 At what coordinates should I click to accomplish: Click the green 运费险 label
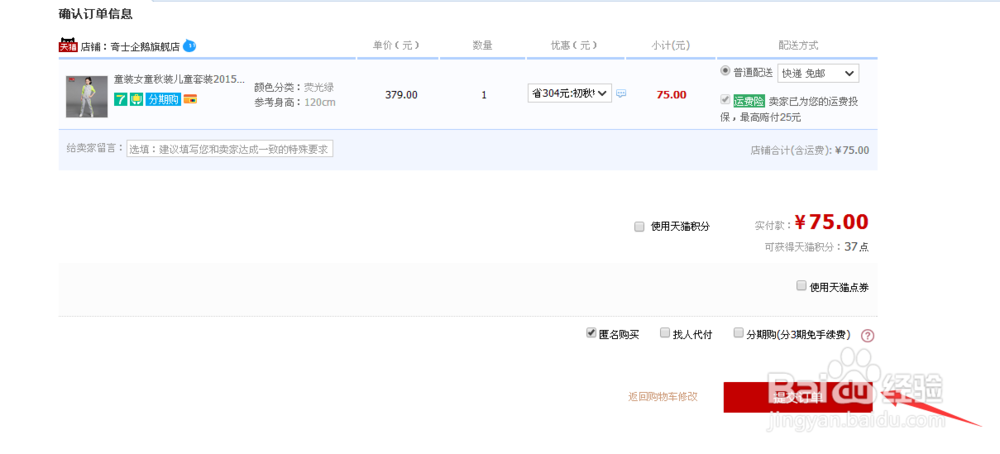pos(749,100)
